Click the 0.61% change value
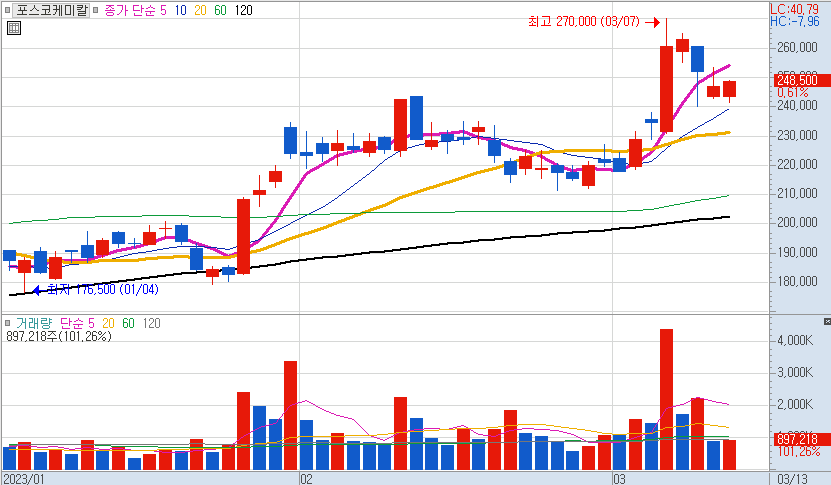The height and width of the screenshot is (485, 831). point(793,93)
